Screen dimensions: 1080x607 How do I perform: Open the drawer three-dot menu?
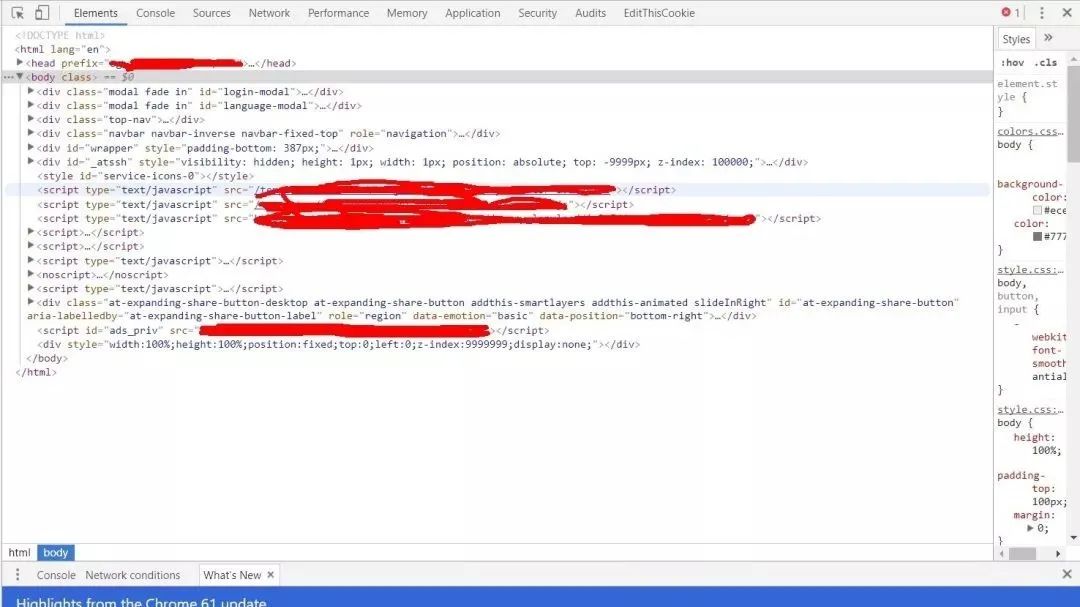(x=17, y=575)
